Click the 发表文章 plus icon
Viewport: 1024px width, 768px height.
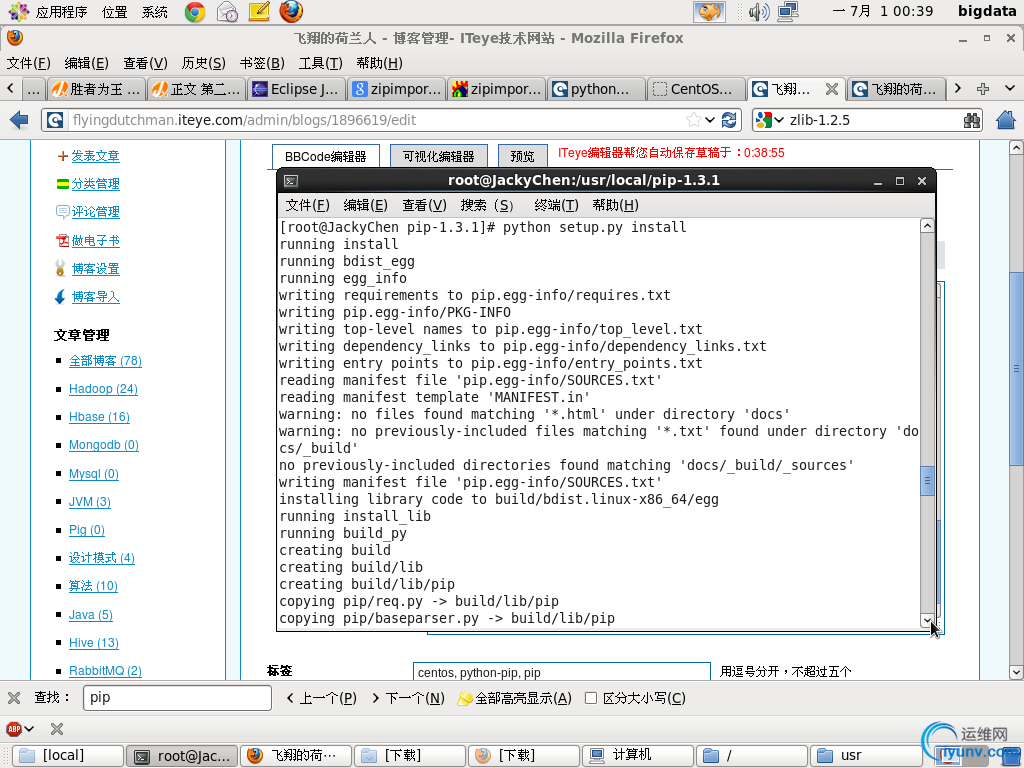pyautogui.click(x=63, y=155)
